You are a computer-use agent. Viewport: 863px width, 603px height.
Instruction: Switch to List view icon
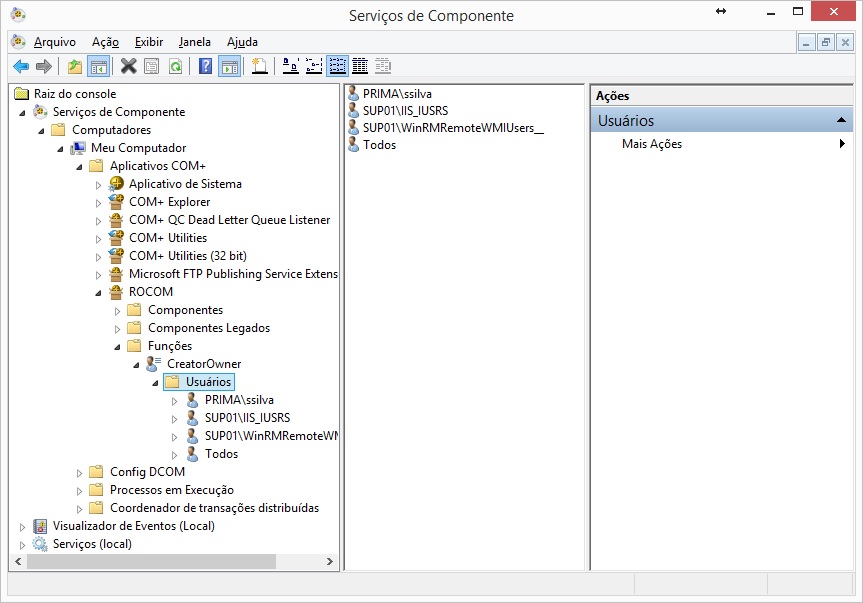click(x=337, y=66)
